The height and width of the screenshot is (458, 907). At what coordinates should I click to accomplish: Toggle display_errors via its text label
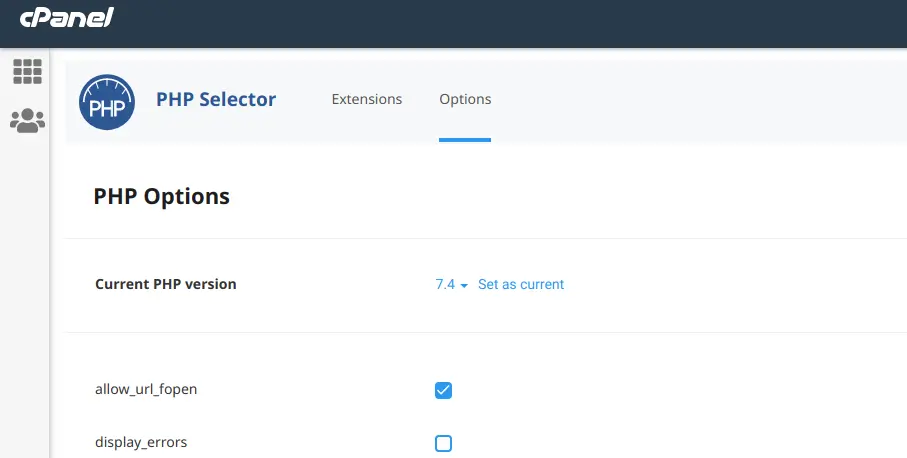click(x=141, y=442)
